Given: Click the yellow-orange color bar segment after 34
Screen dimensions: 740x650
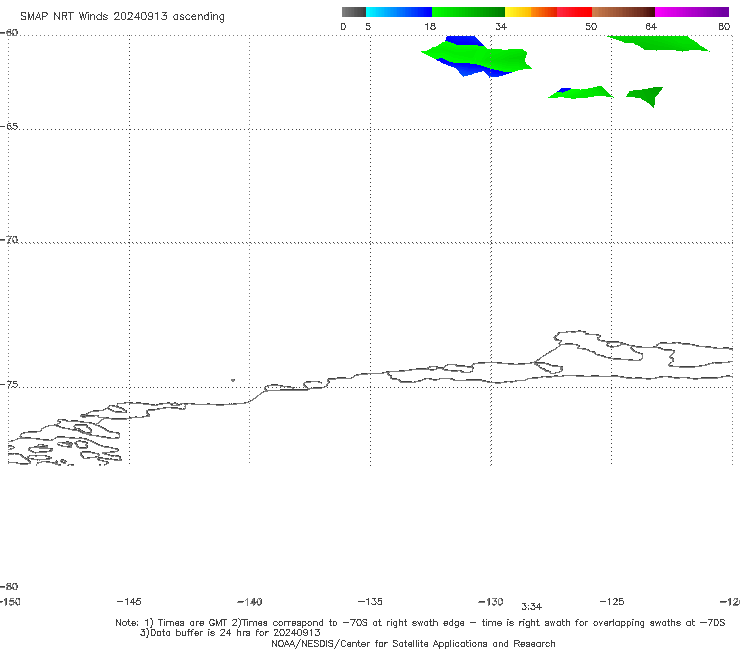Looking at the screenshot, I should pos(531,12).
